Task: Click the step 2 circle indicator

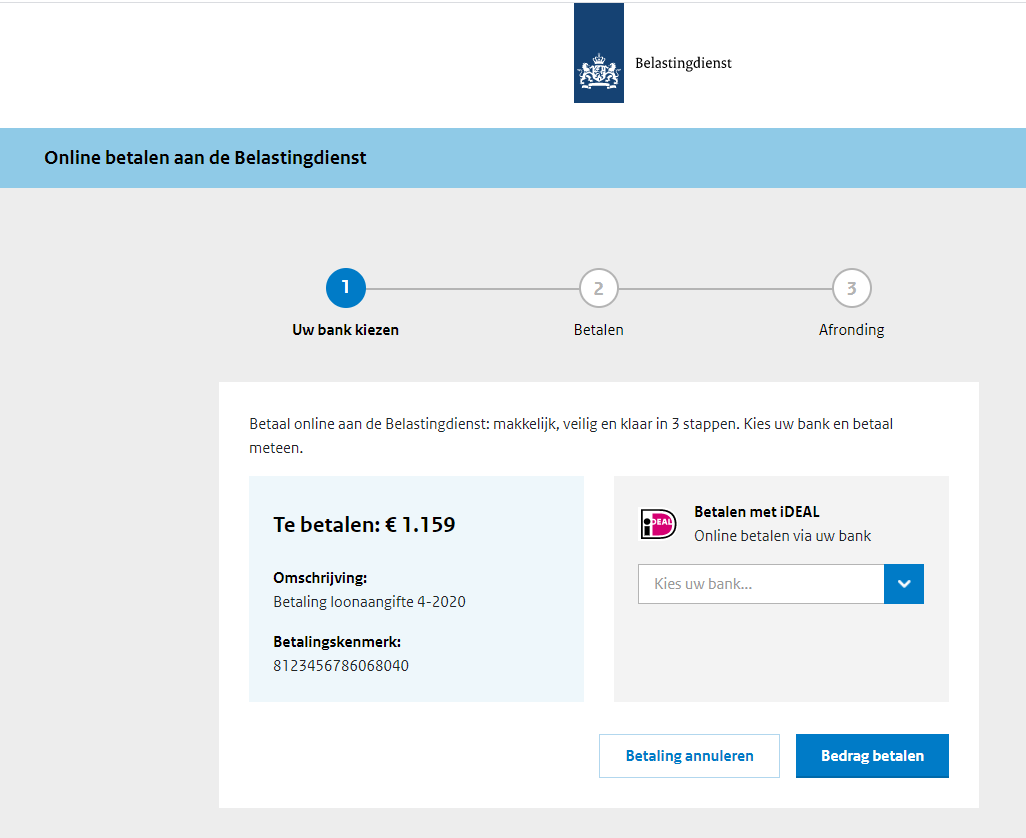Action: pos(598,289)
